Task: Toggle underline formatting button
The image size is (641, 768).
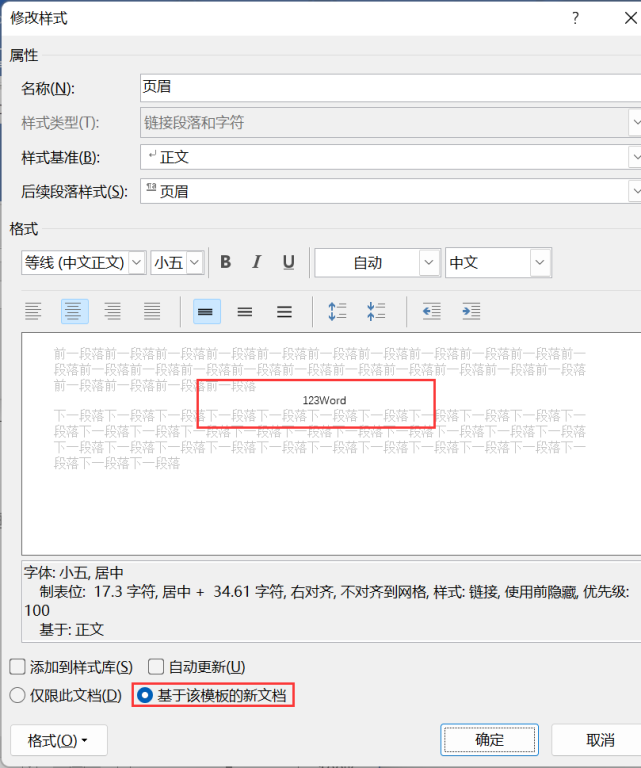Action: [x=288, y=263]
